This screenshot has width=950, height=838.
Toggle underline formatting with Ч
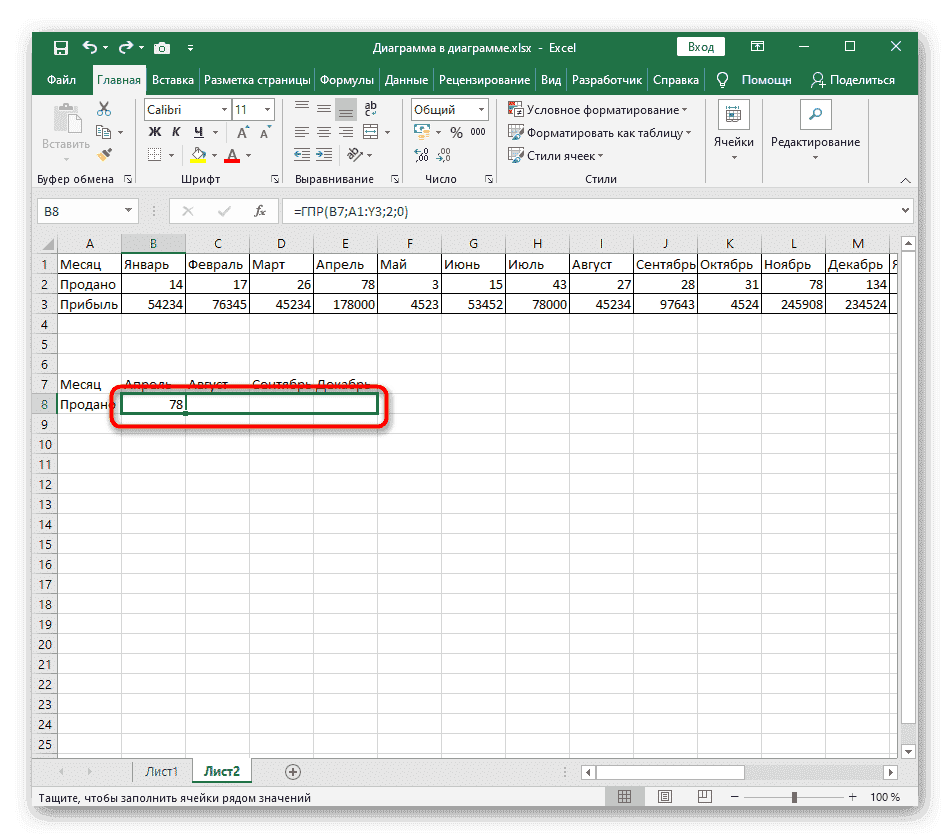point(199,129)
